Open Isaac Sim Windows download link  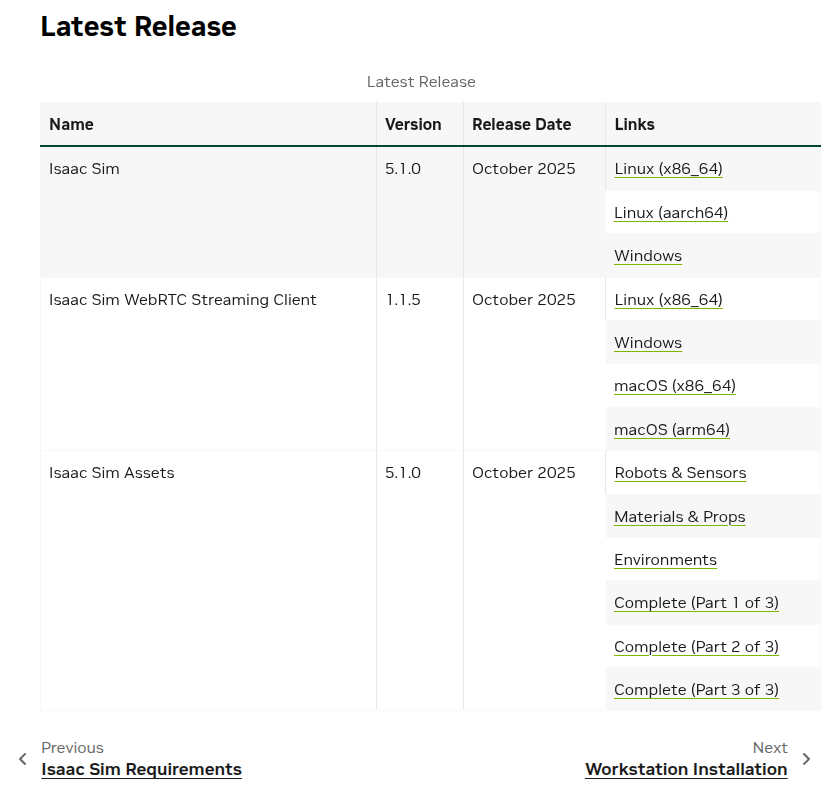pyautogui.click(x=648, y=256)
